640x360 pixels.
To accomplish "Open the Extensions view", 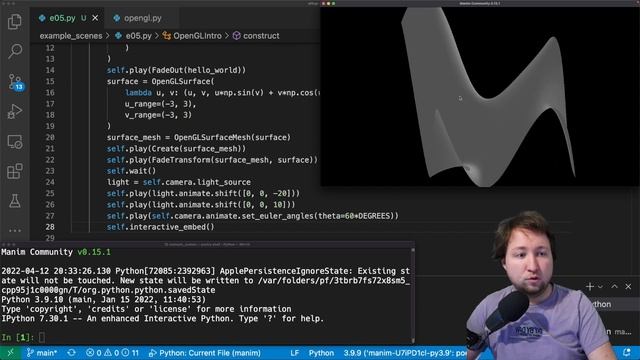I will pyautogui.click(x=15, y=171).
